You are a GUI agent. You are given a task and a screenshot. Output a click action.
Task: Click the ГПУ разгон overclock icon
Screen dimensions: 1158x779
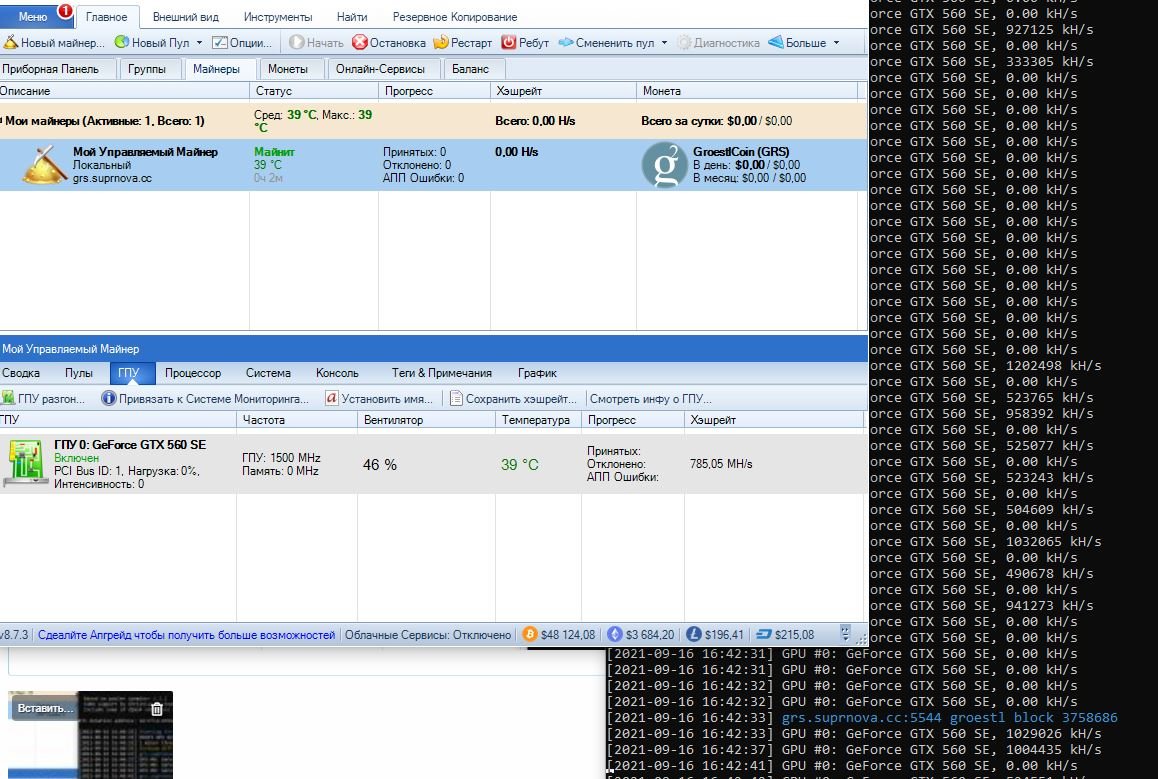[8, 399]
